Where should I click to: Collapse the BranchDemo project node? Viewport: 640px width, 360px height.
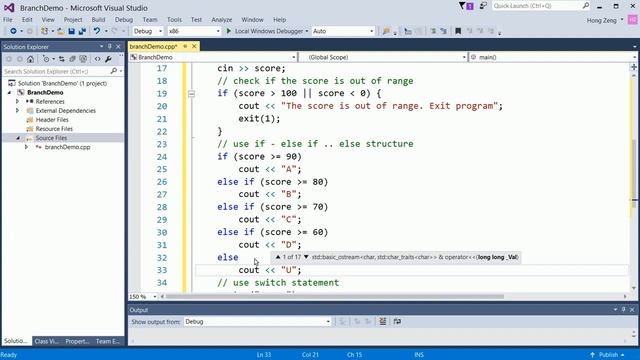[9, 93]
